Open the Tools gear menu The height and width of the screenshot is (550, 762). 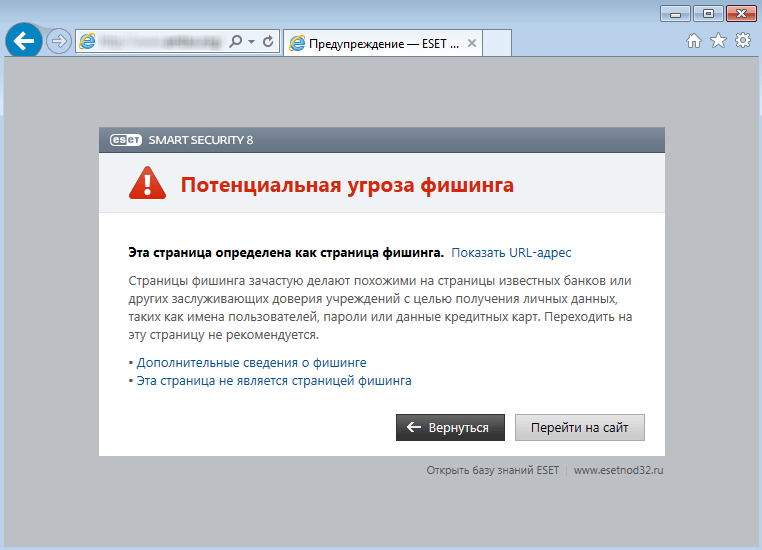[743, 40]
